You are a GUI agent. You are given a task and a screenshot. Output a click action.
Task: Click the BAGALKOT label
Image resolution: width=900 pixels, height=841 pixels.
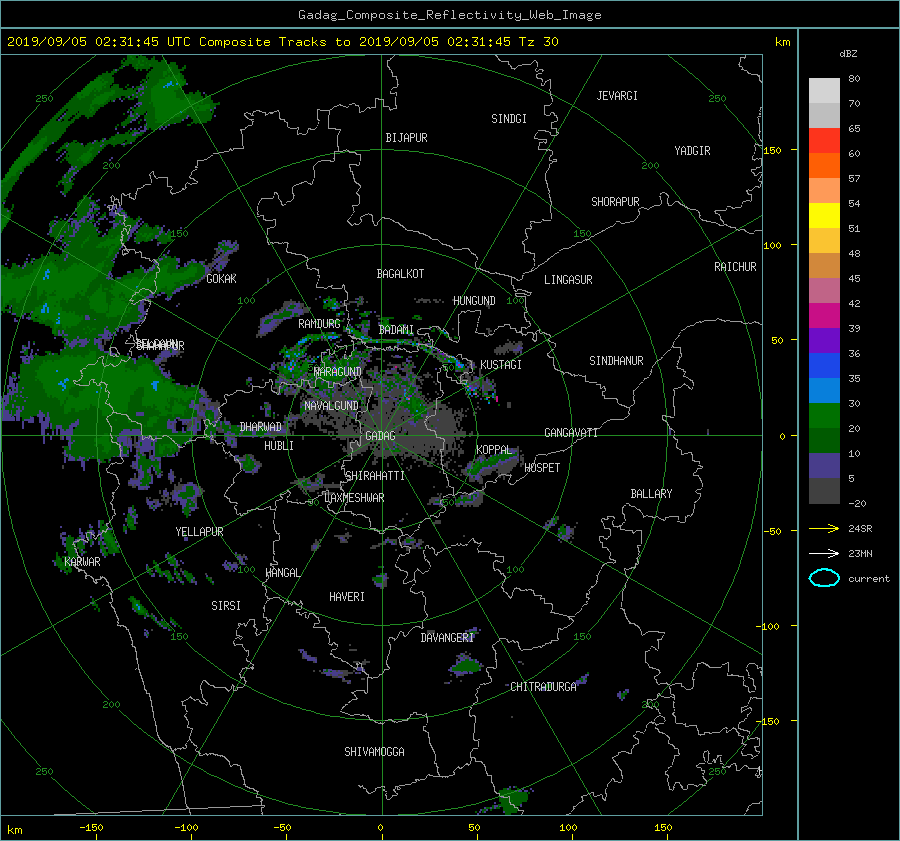click(x=400, y=274)
